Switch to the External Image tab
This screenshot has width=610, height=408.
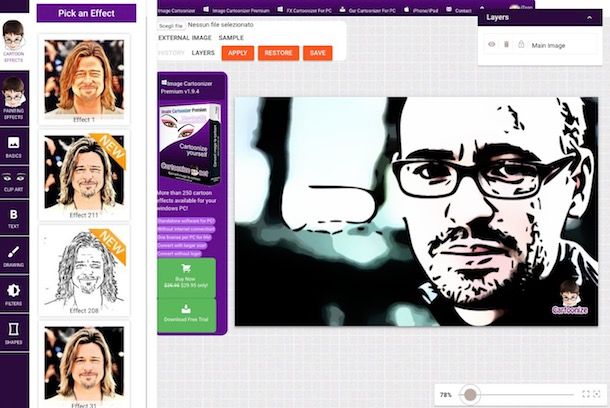[185, 38]
